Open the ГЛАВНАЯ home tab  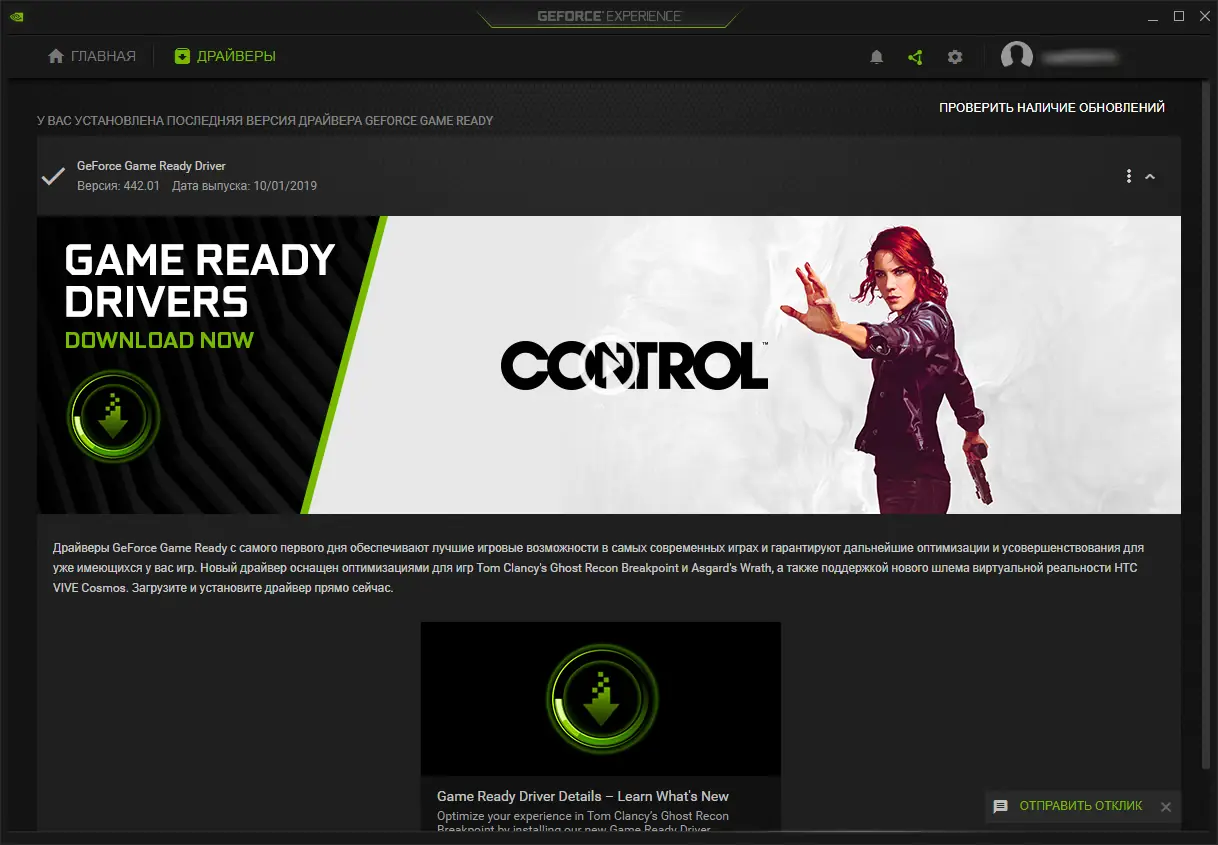point(92,56)
